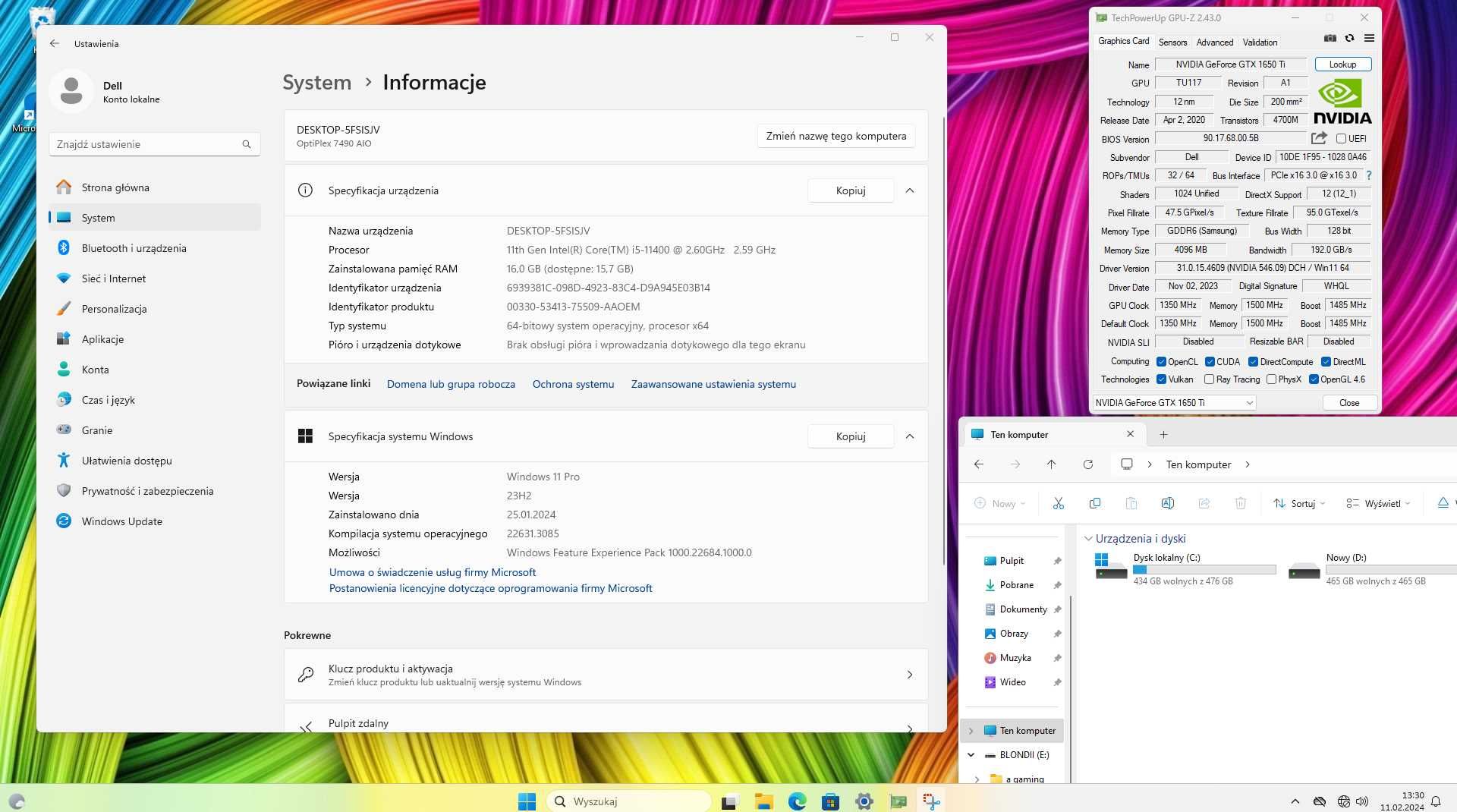Screen dimensions: 1457x812
Task: Open Microsoft Store from the taskbar
Action: coord(830,801)
